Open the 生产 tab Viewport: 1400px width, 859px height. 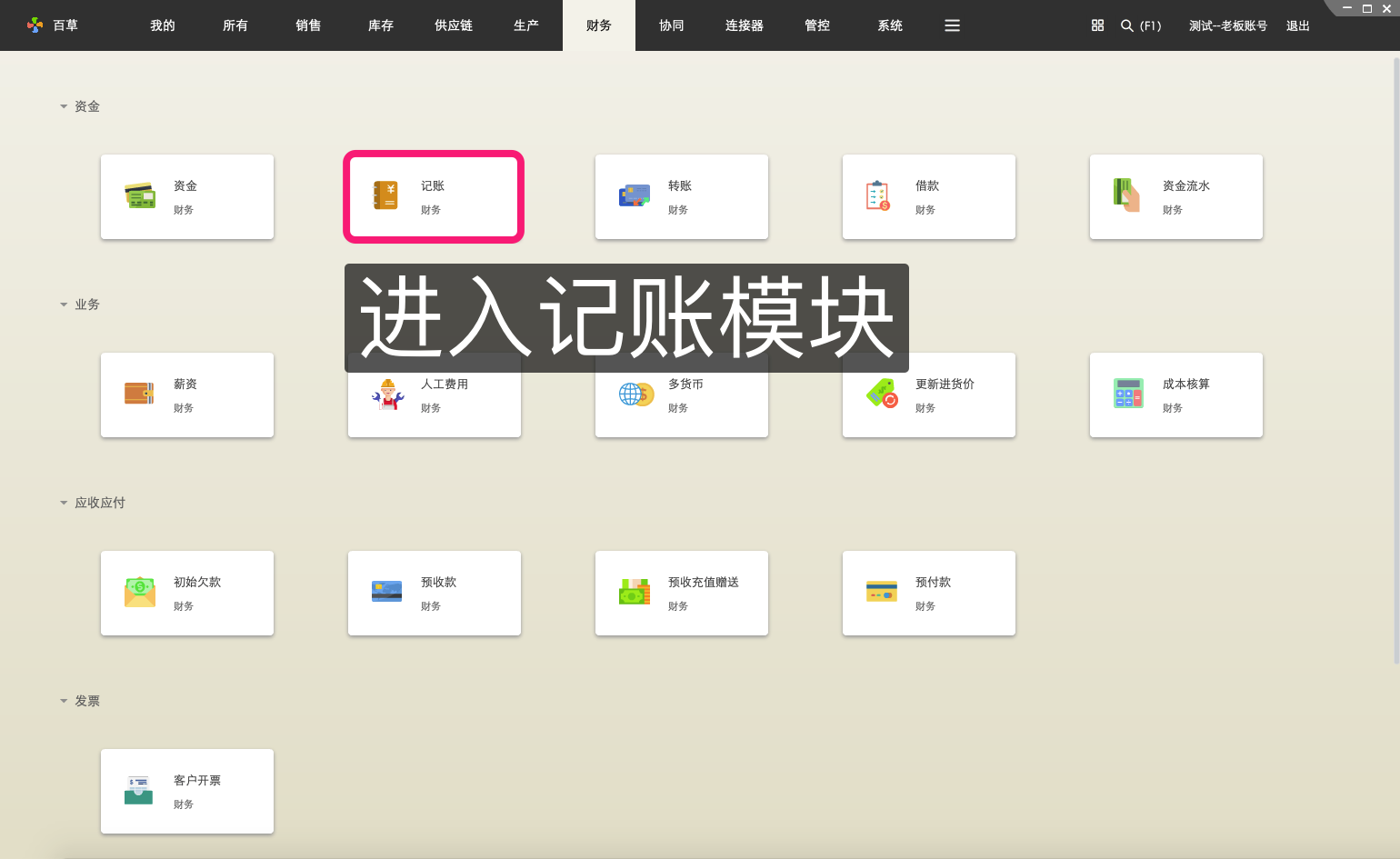click(526, 25)
